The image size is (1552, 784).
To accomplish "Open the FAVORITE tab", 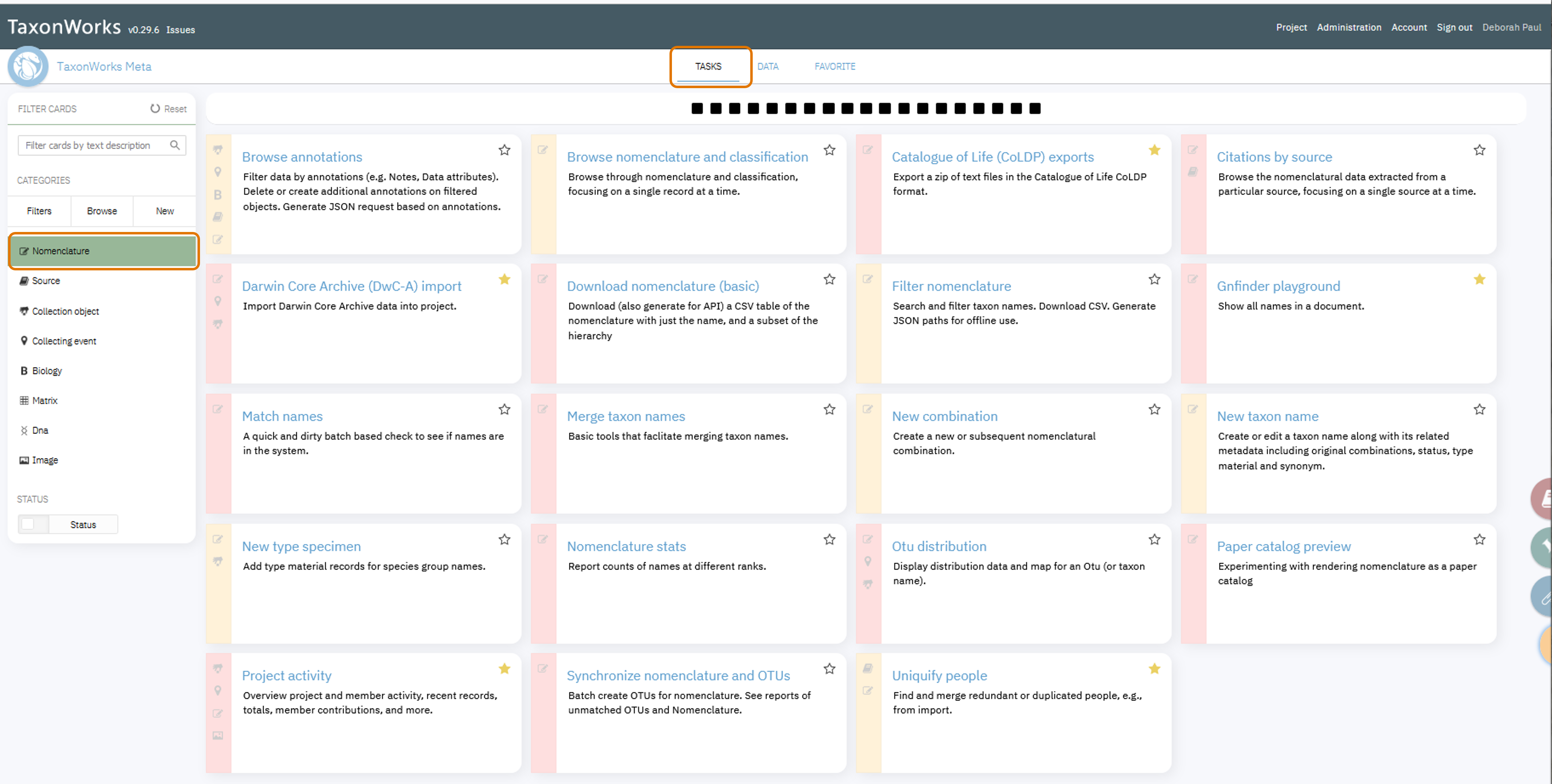I will point(835,66).
